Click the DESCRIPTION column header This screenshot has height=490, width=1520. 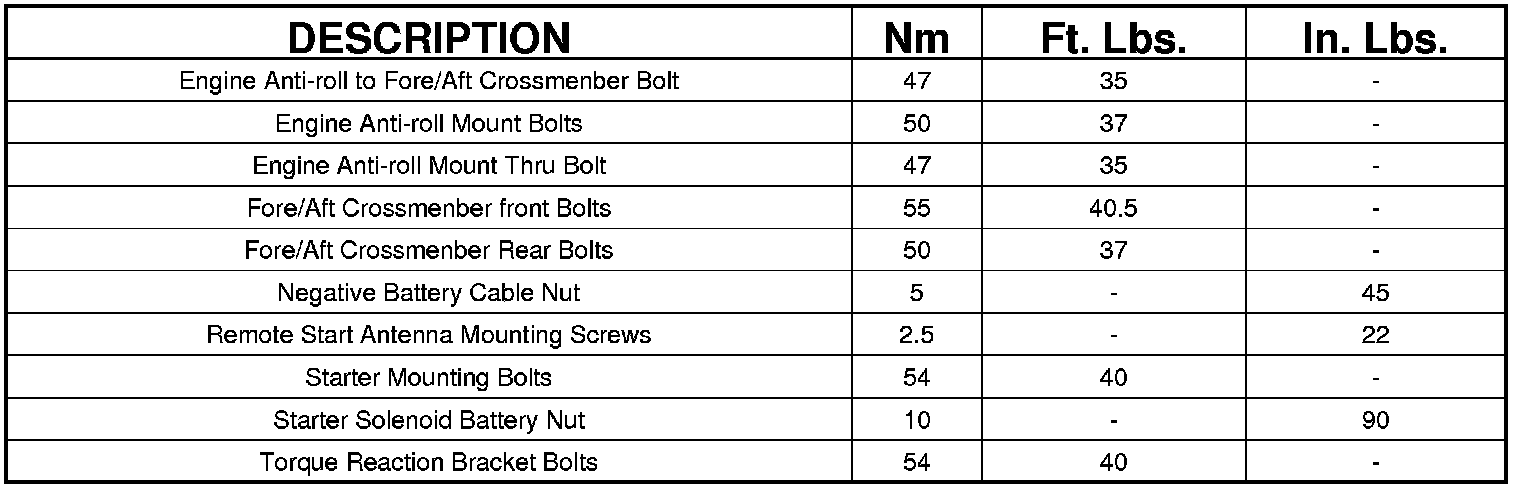429,38
